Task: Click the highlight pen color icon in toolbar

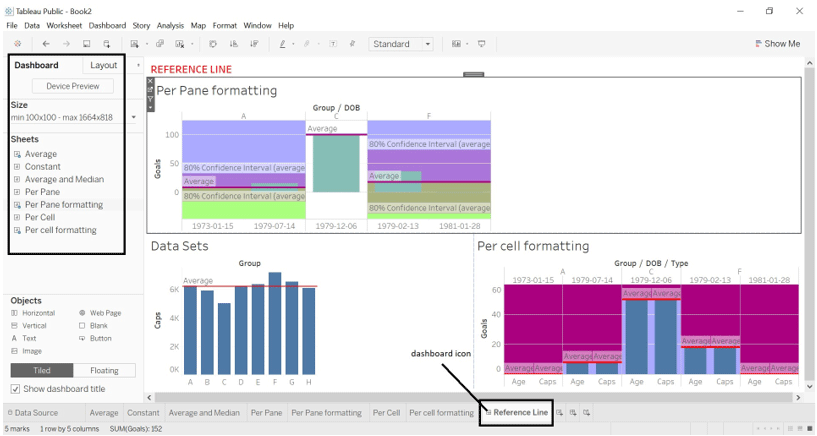Action: point(284,44)
